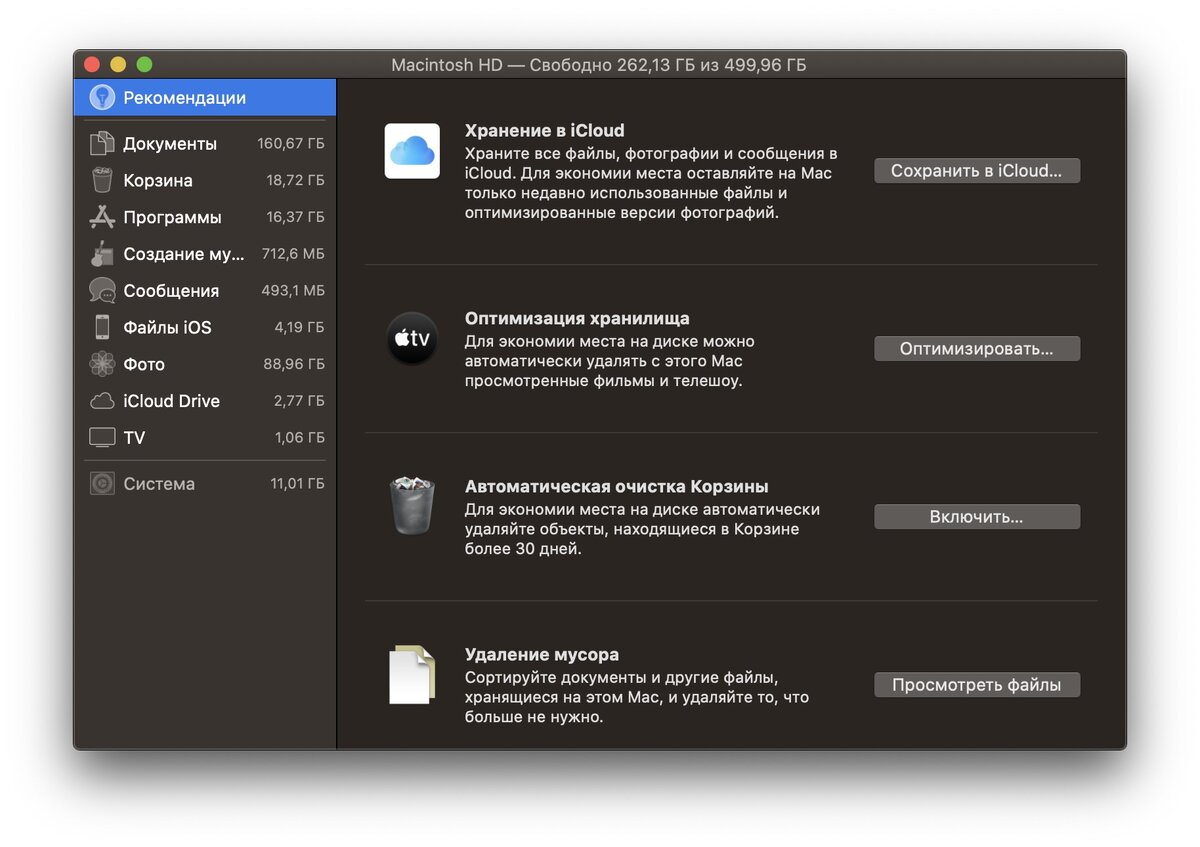
Task: Select the Программы icon in the sidebar
Action: tap(103, 217)
